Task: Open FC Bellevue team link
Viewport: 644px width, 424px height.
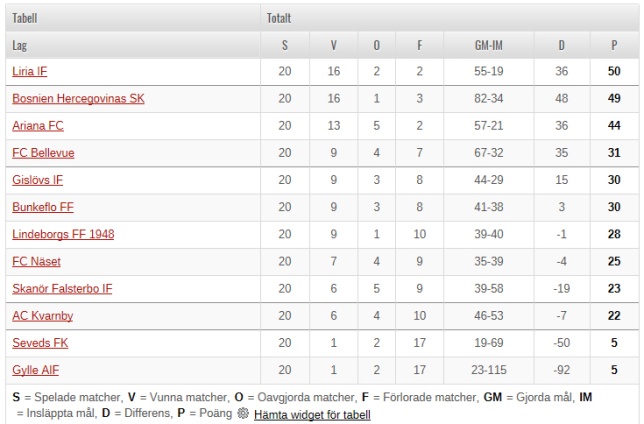Action: [43, 153]
